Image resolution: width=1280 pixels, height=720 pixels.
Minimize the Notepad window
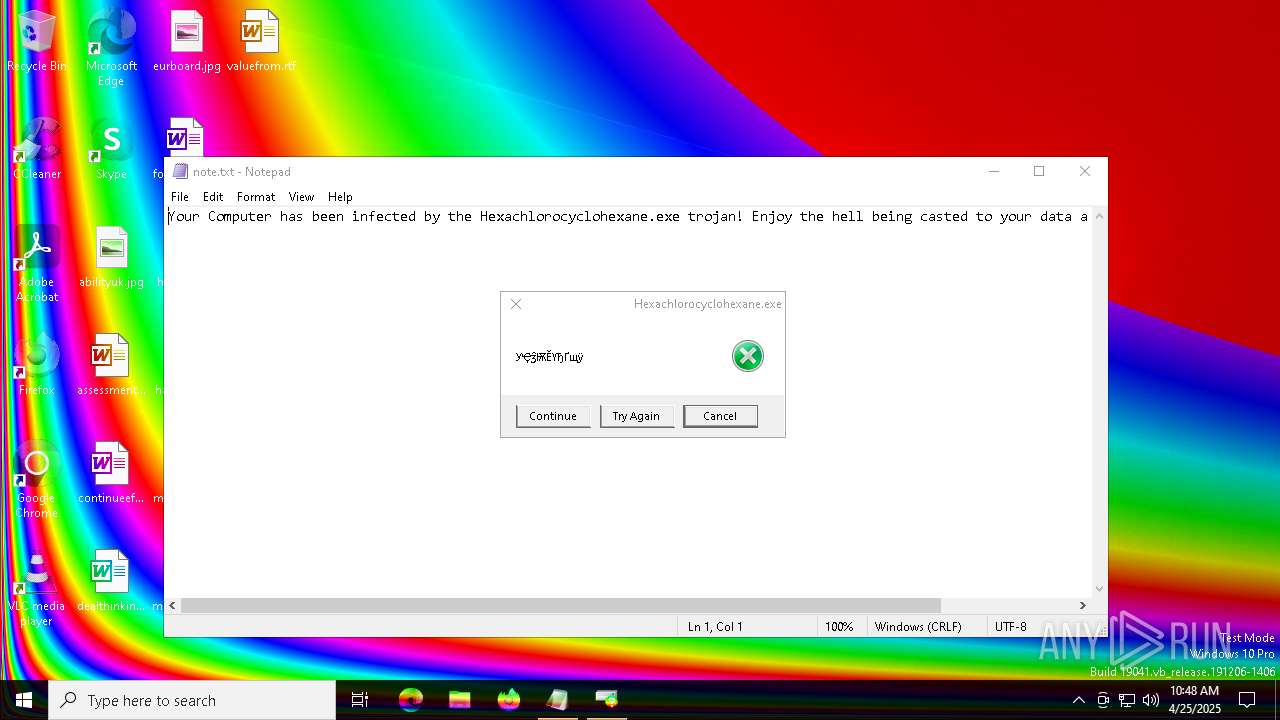click(x=994, y=171)
